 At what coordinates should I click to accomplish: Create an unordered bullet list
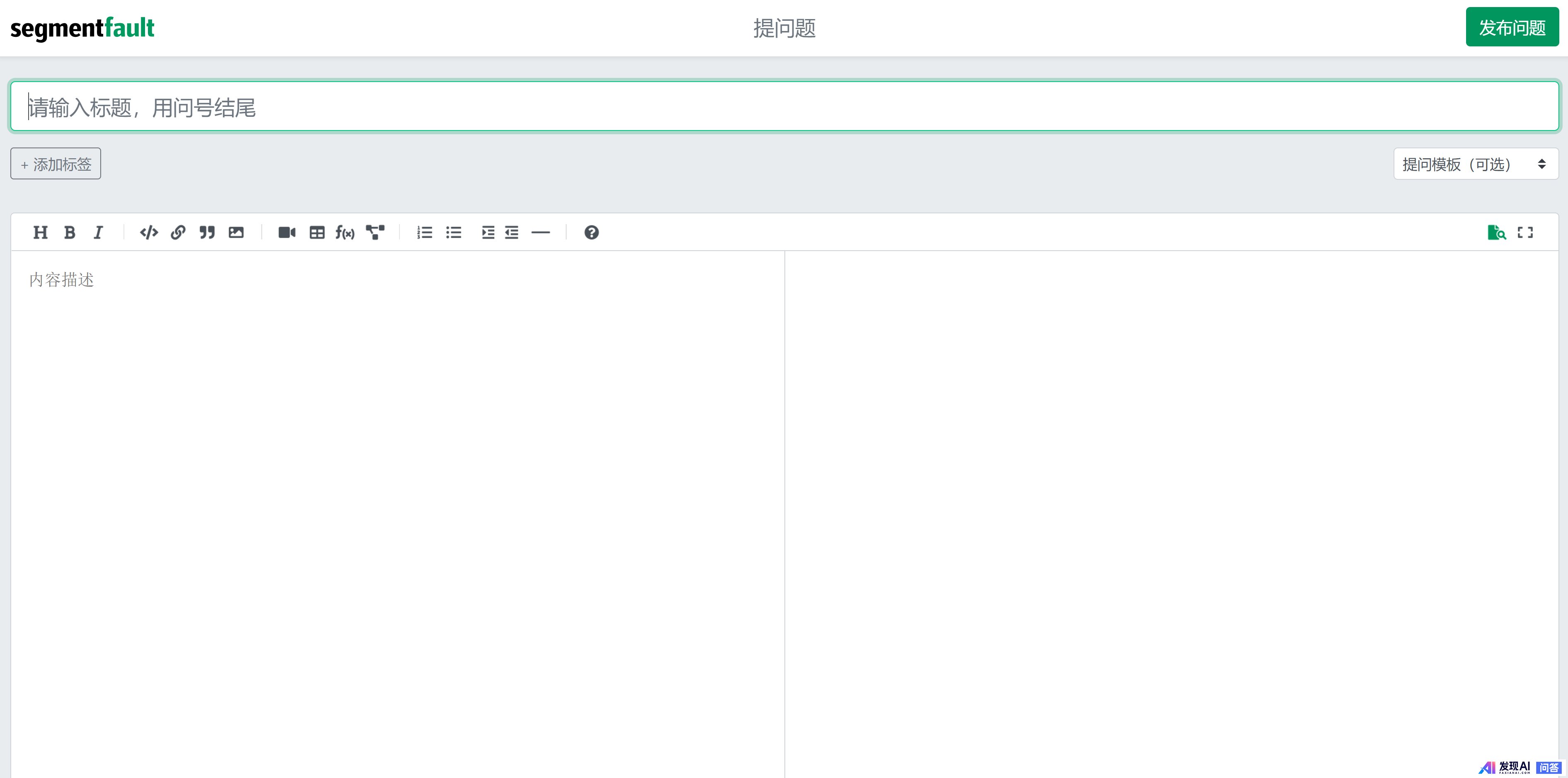tap(453, 232)
